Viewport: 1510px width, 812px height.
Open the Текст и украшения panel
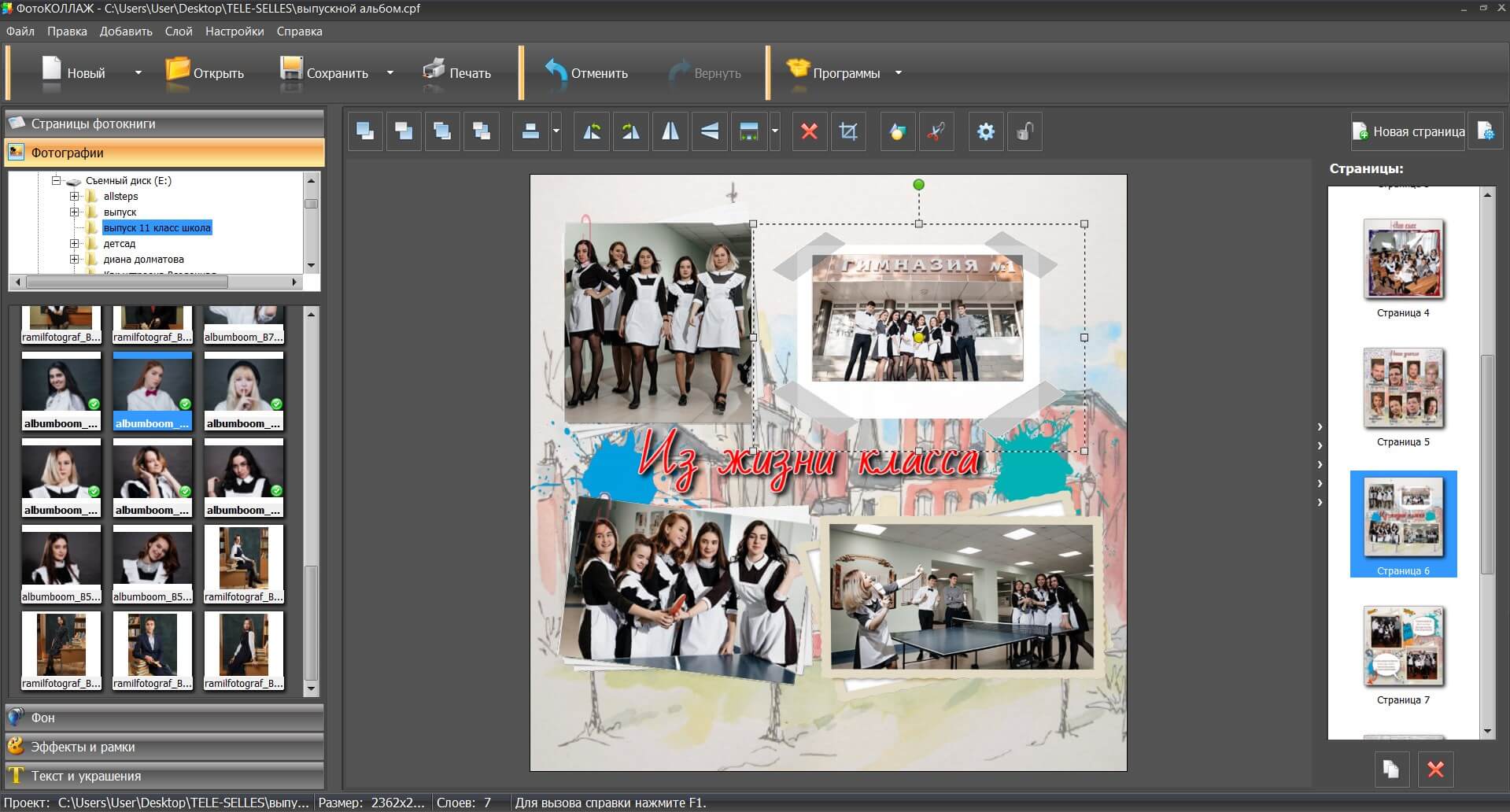pos(164,776)
